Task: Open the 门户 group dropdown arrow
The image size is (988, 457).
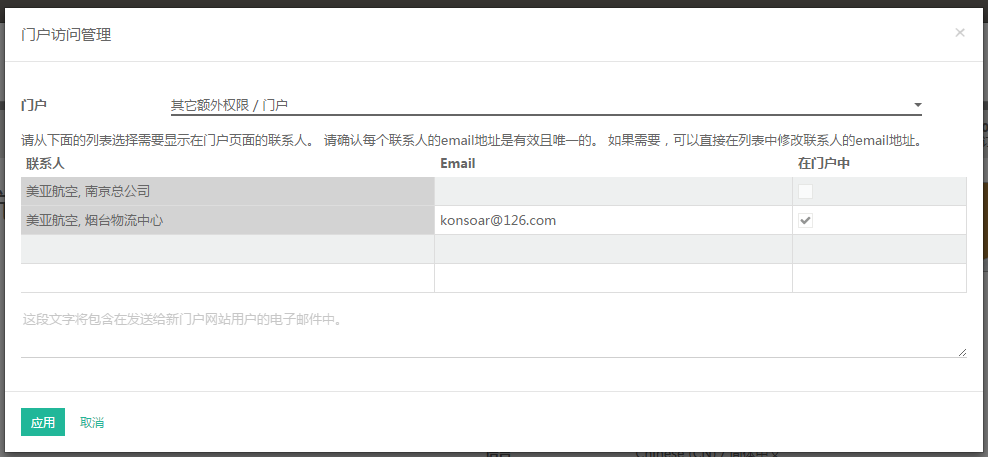Action: coord(917,105)
